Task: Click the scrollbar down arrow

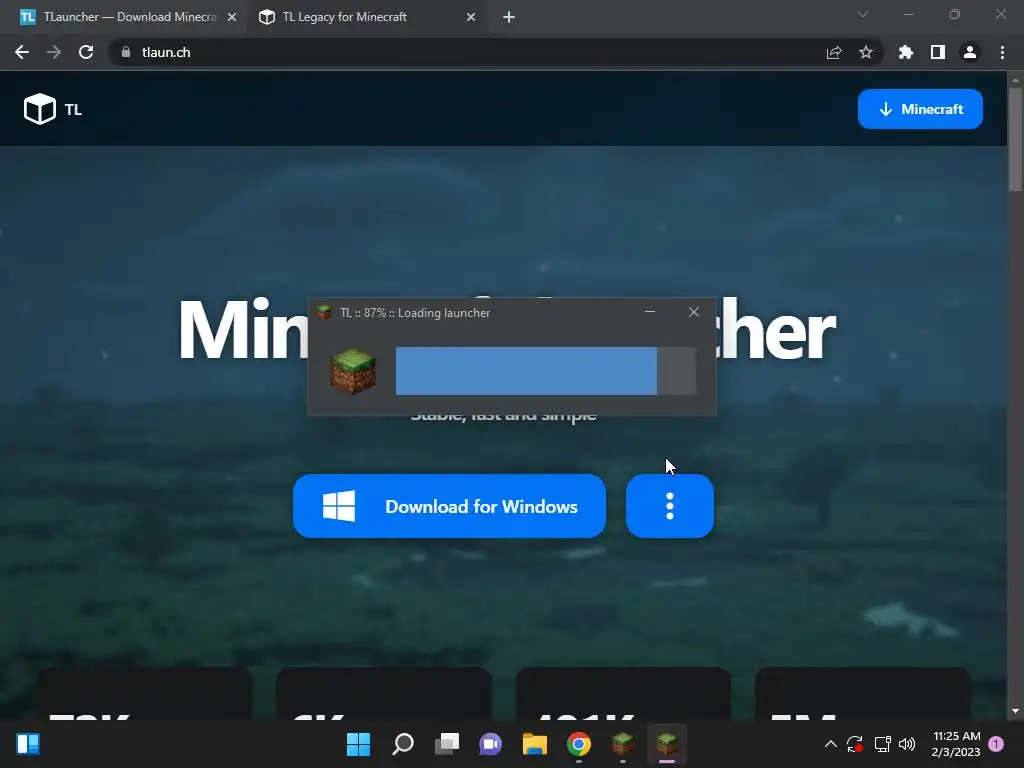Action: point(1015,711)
